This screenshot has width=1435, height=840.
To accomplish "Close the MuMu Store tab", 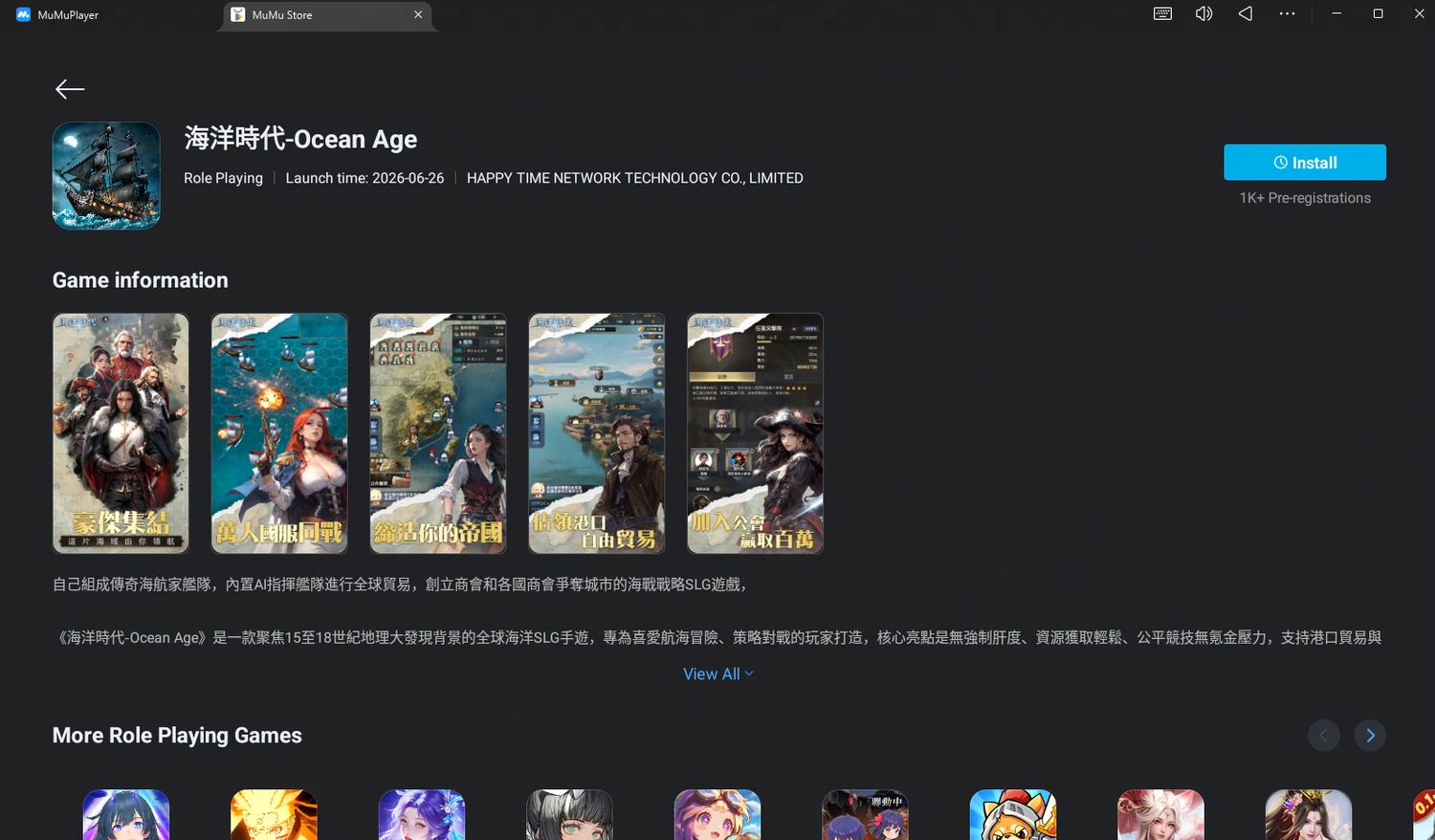I will coord(418,14).
